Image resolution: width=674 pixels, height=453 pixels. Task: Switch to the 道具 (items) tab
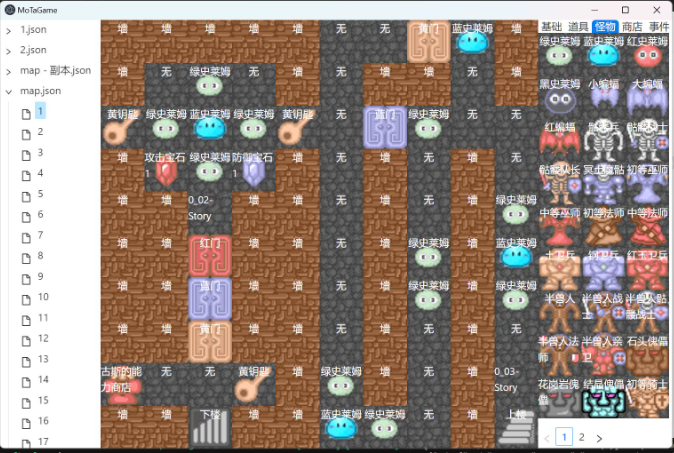click(578, 26)
